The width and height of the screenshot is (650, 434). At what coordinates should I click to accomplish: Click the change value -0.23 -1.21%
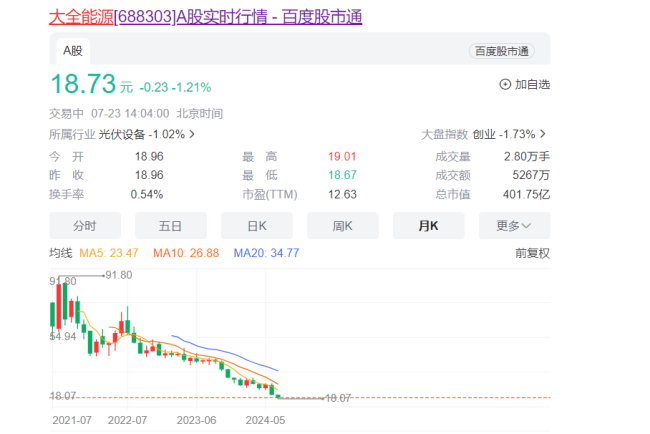175,87
